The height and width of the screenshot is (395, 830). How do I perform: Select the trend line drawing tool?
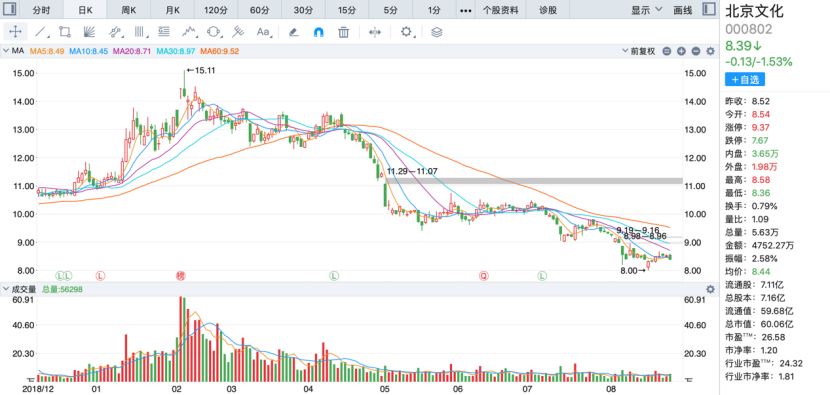(40, 32)
